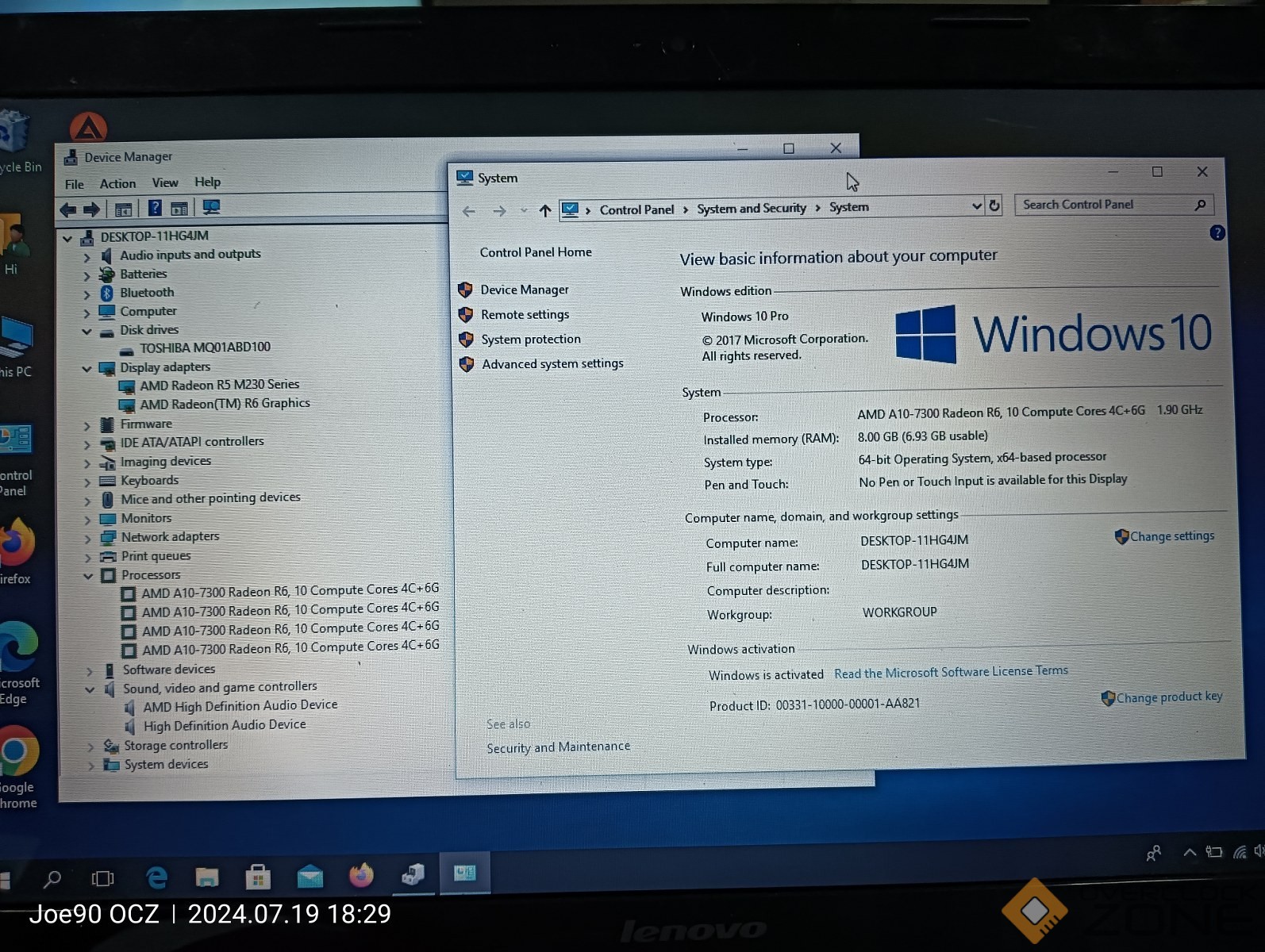
Task: Open File Explorer from the taskbar
Action: point(207,877)
